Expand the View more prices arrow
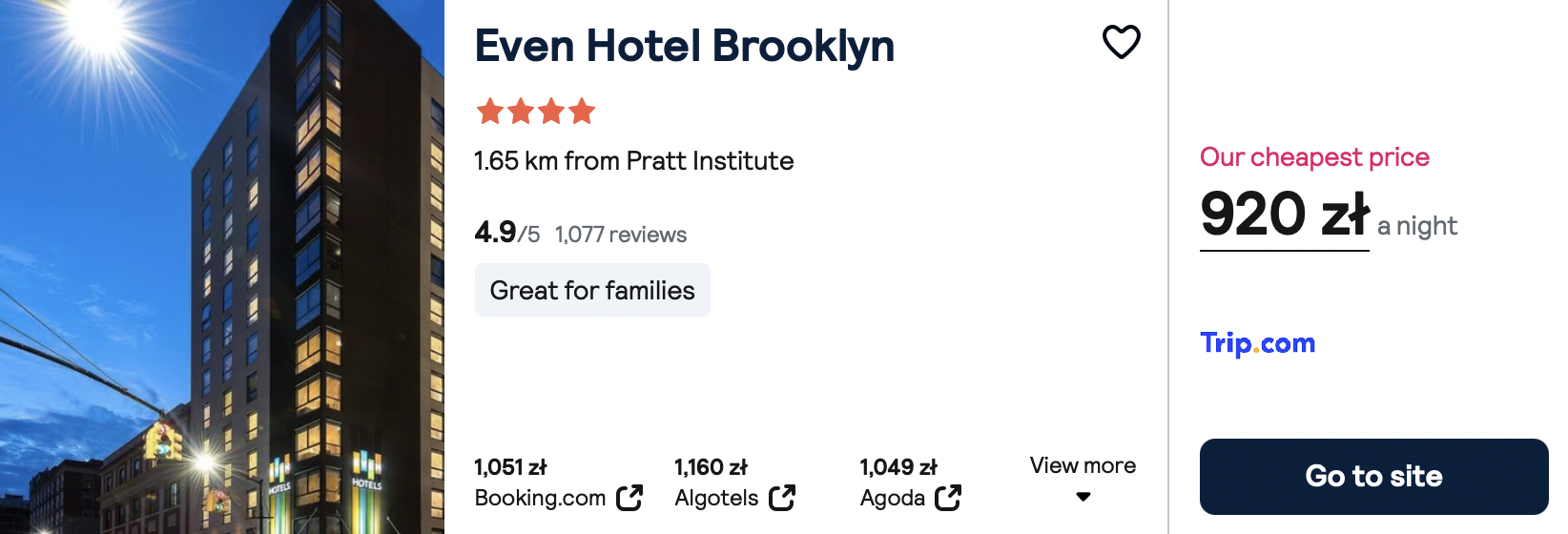Viewport: 1568px width, 534px height. 1083,497
